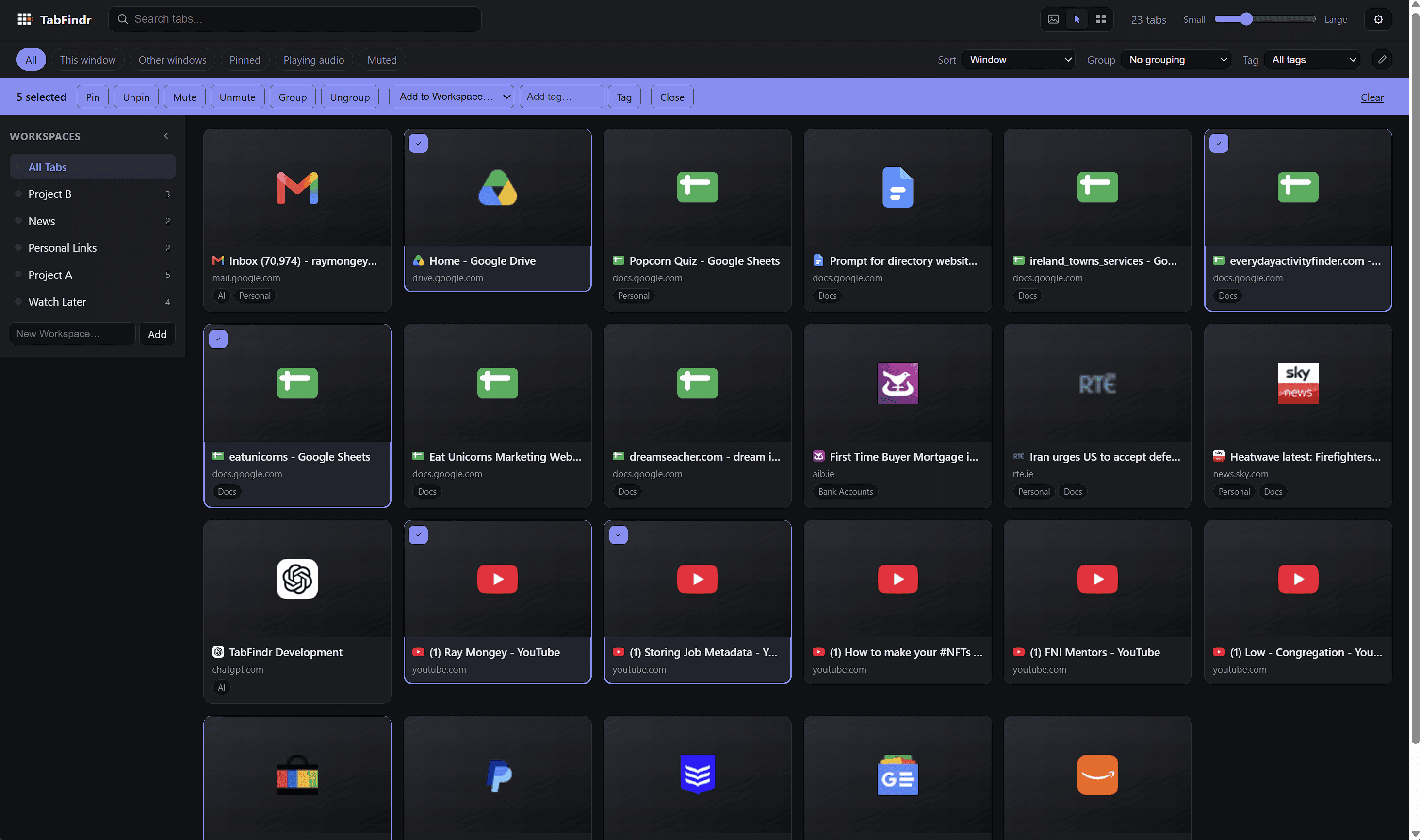Image resolution: width=1420 pixels, height=840 pixels.
Task: Click the pencil edit tags icon
Action: coord(1382,60)
